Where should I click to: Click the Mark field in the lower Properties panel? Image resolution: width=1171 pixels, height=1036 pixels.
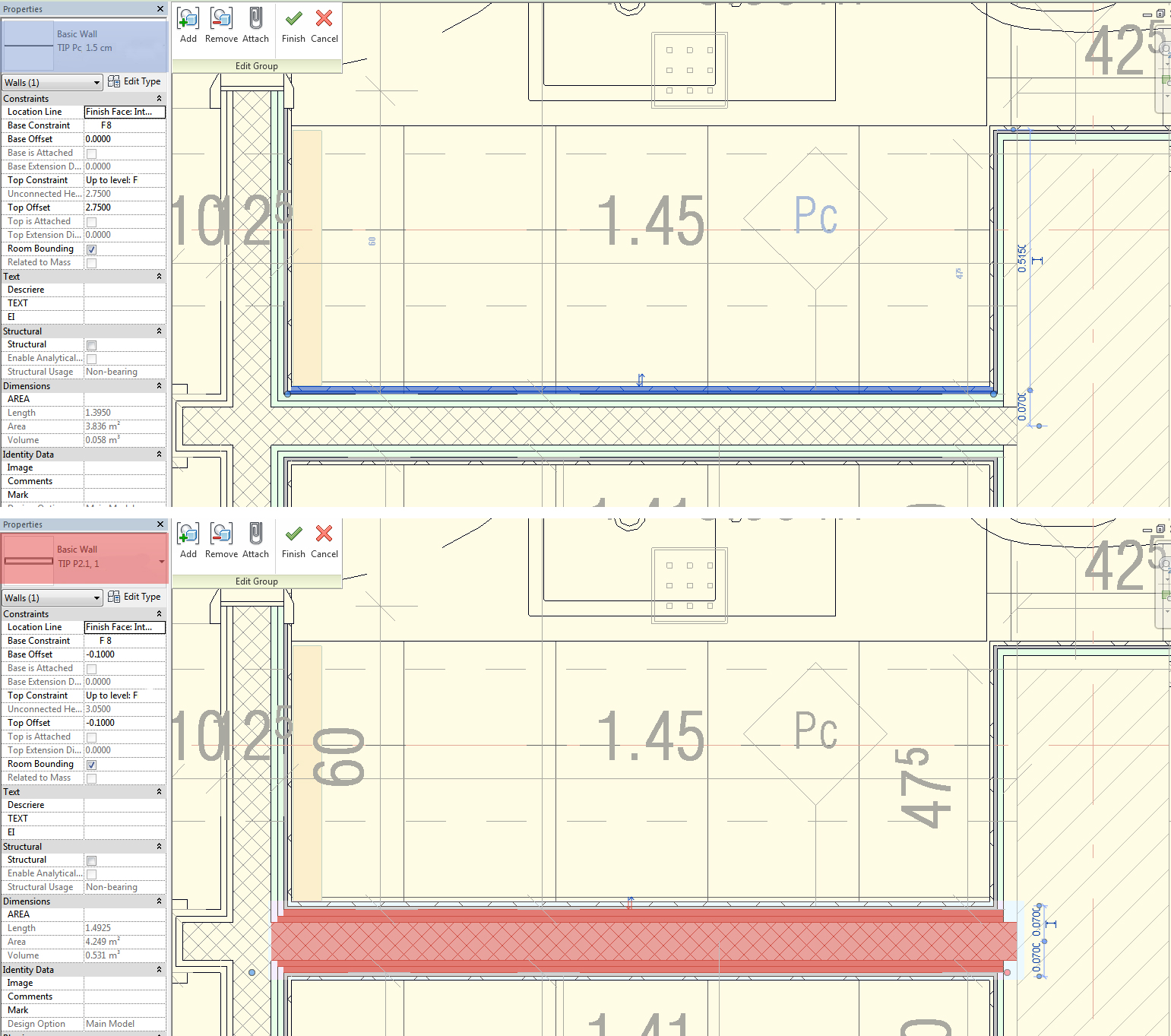click(125, 1010)
